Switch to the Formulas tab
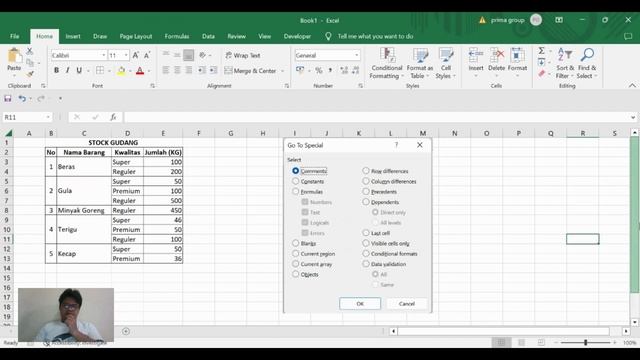Screen dimensions: 640x360 click(177, 36)
